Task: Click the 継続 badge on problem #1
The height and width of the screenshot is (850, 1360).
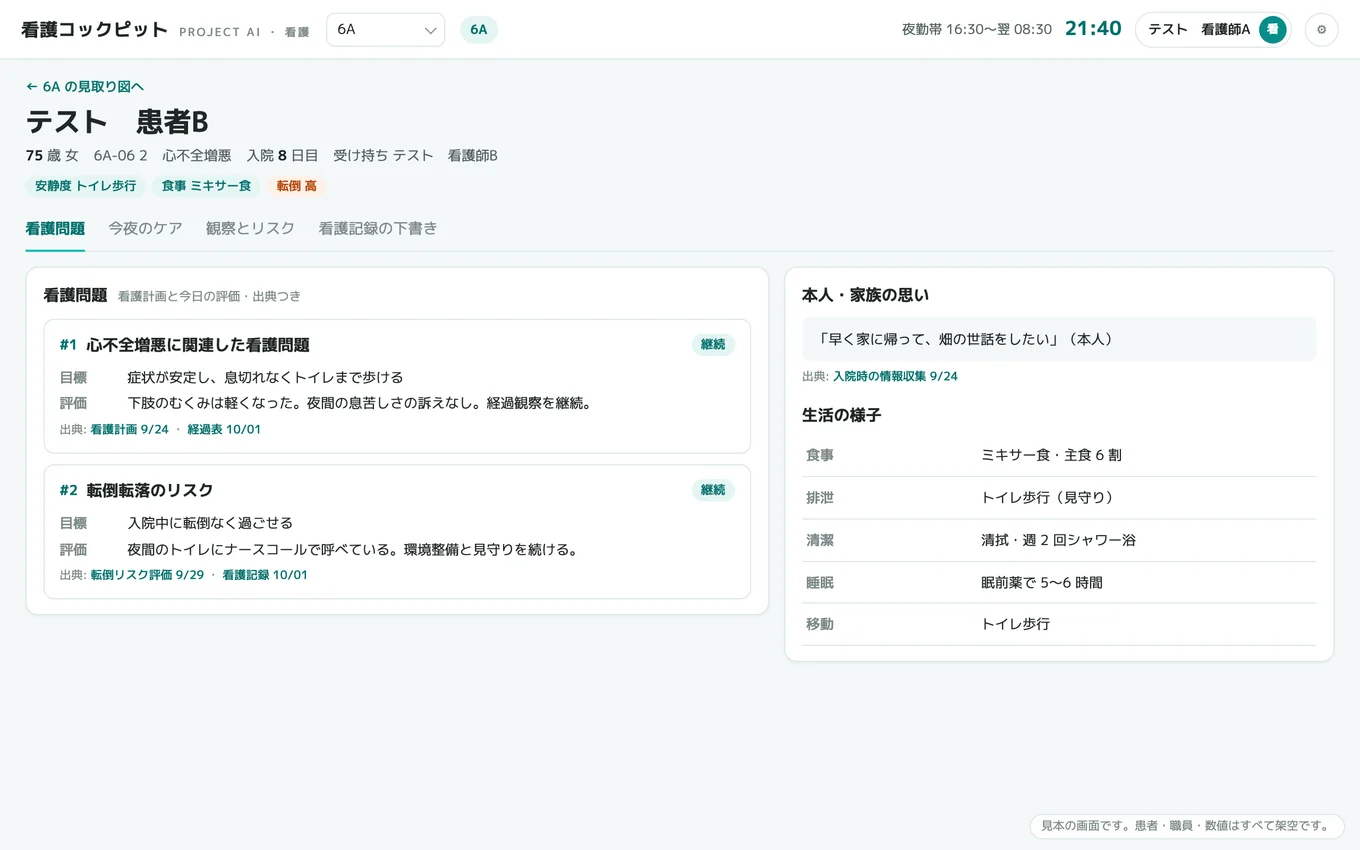Action: pos(713,345)
